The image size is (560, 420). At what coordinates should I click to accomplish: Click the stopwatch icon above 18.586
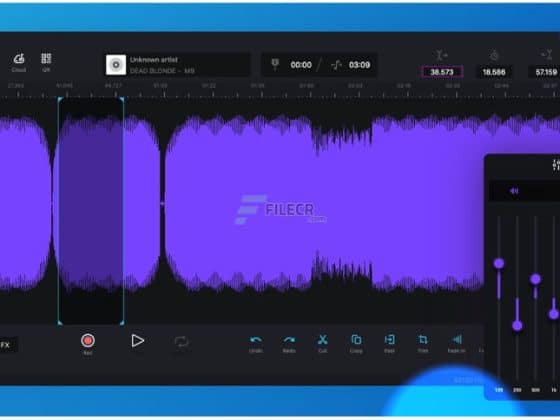click(494, 55)
